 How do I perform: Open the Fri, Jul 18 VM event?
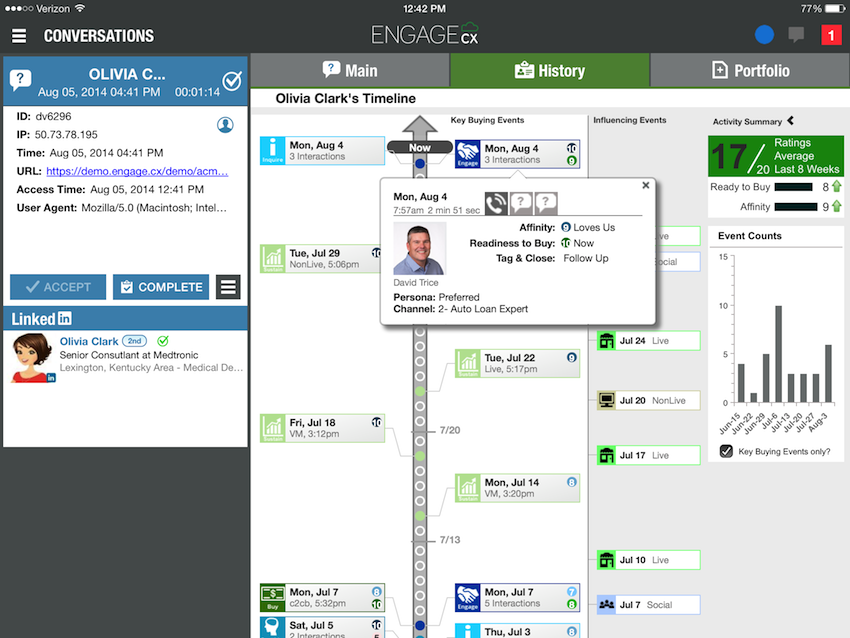coord(322,428)
